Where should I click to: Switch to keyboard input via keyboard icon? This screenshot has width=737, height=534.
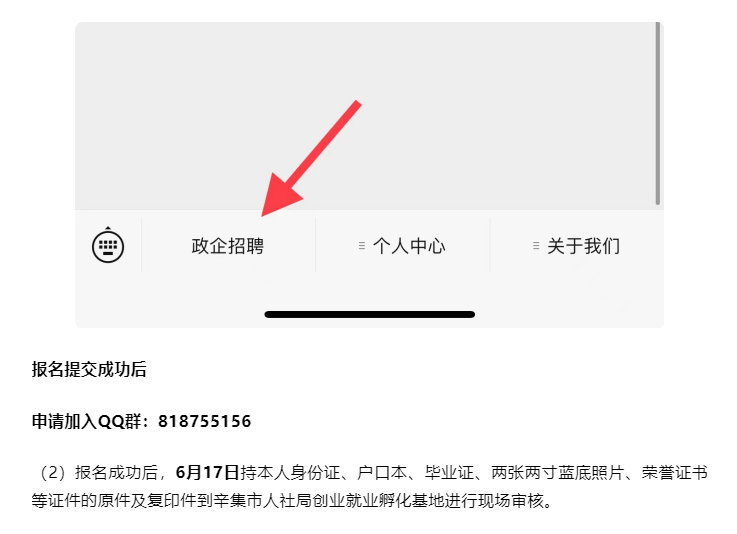(108, 245)
